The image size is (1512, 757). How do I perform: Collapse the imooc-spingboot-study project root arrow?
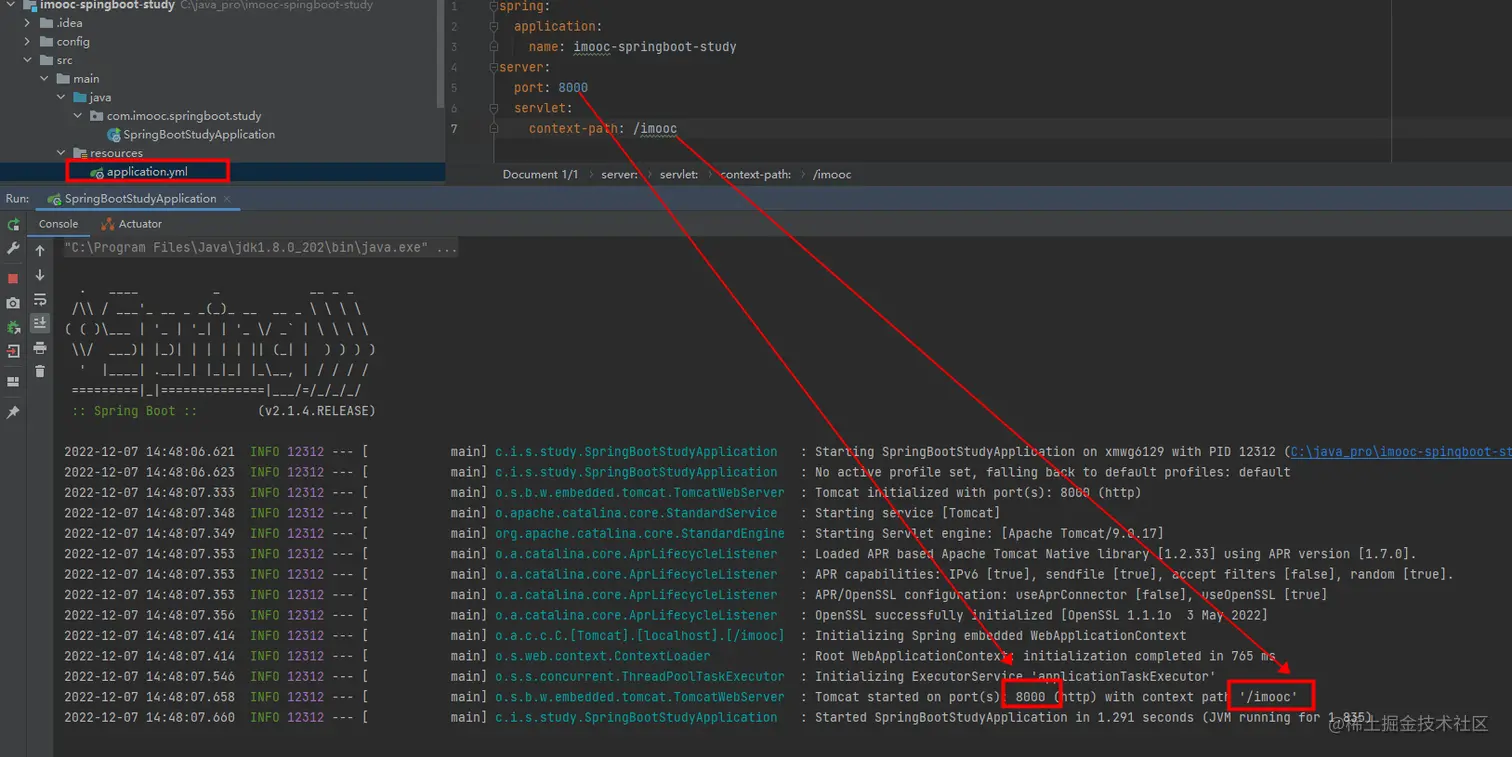point(10,5)
